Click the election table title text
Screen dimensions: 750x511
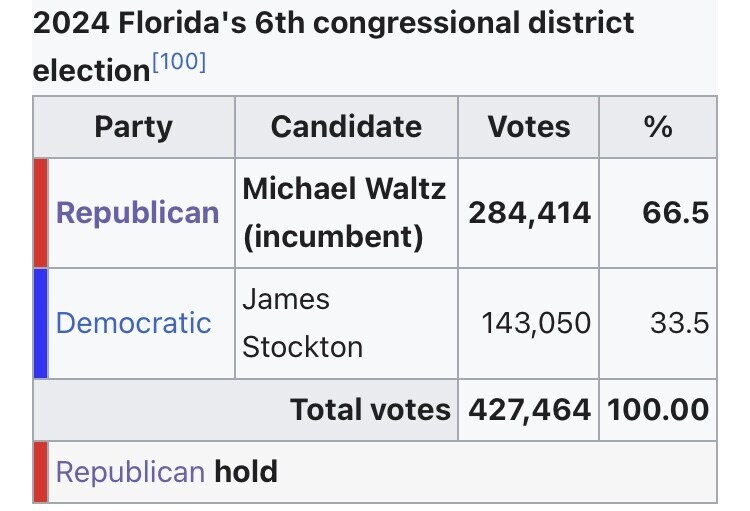tap(334, 24)
